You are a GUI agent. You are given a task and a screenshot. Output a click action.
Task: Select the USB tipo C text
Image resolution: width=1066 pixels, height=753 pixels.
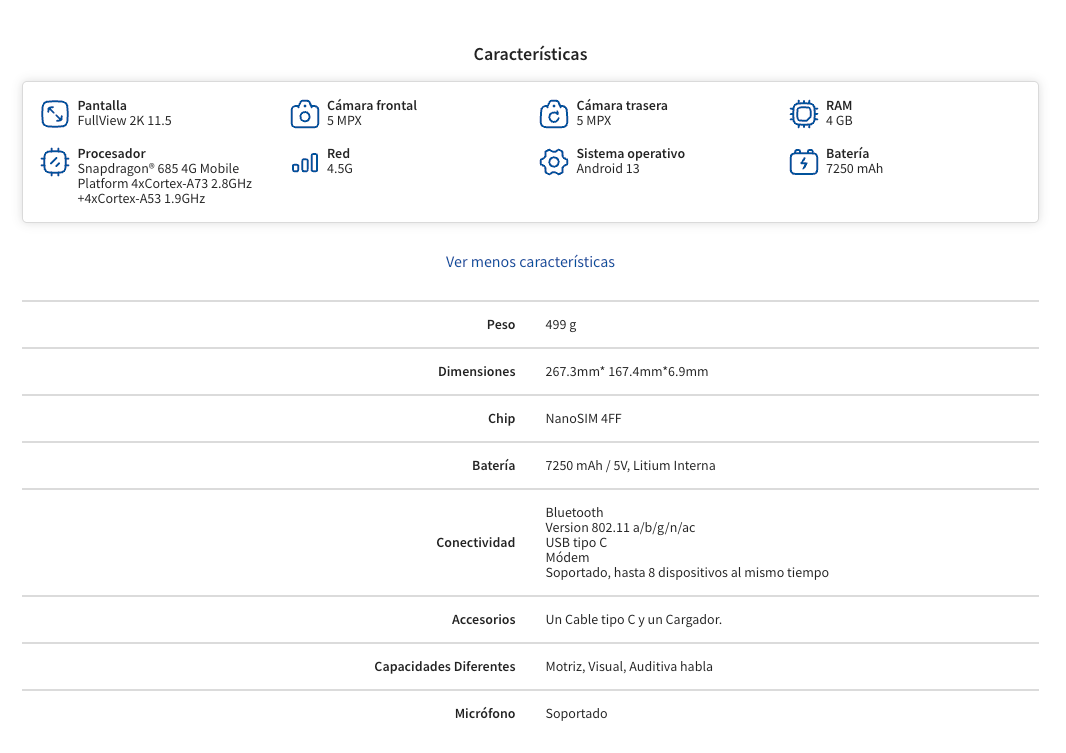click(x=576, y=542)
